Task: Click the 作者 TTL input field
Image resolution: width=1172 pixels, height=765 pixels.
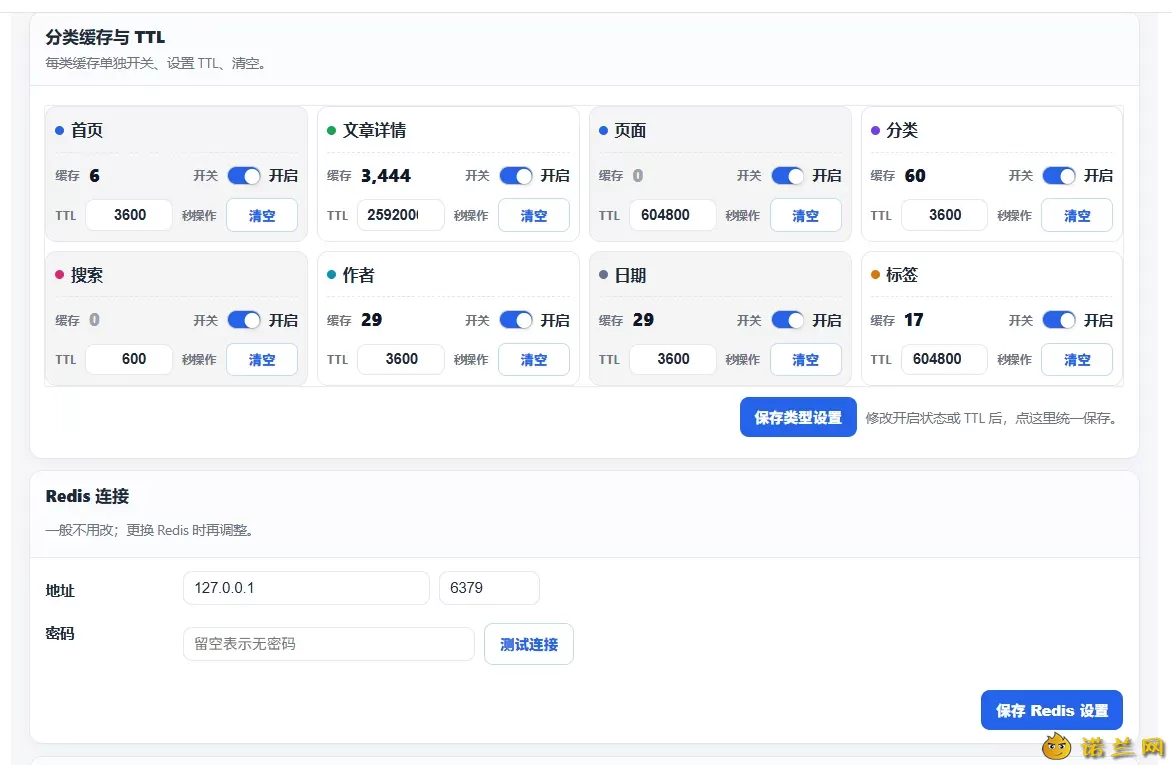Action: click(401, 360)
